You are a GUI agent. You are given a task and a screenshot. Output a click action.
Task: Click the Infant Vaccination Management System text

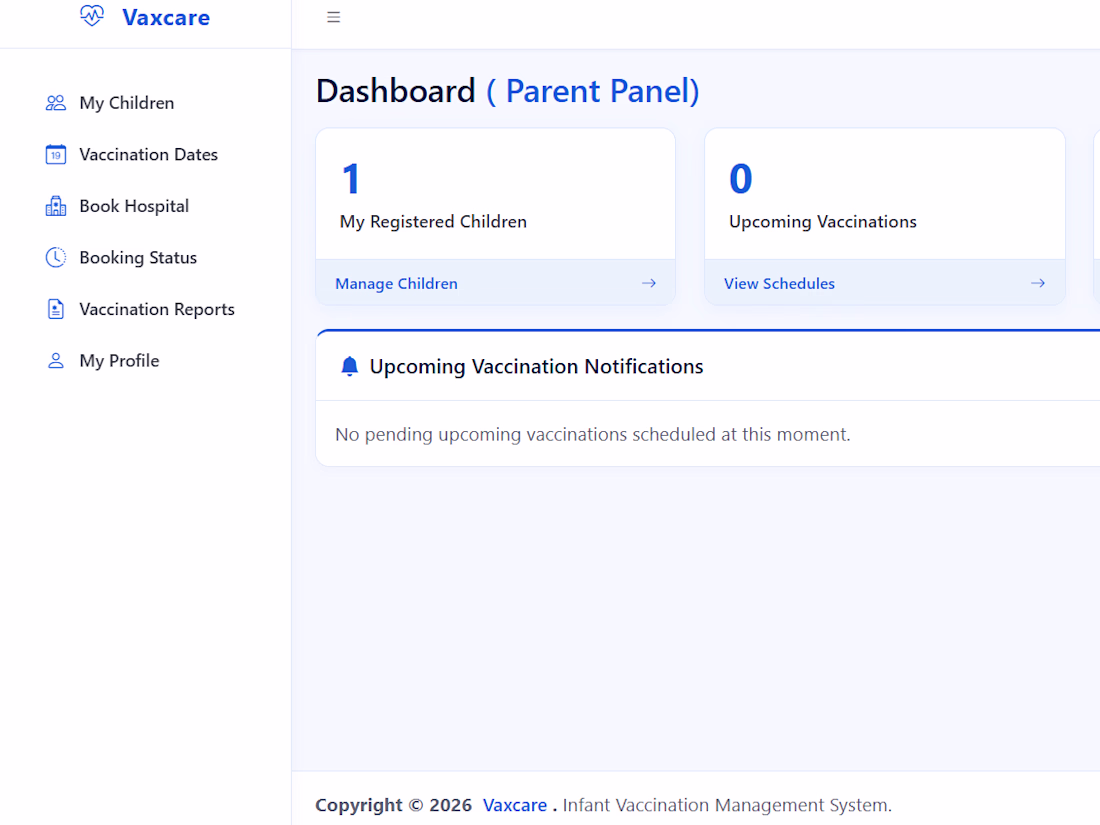(x=727, y=805)
